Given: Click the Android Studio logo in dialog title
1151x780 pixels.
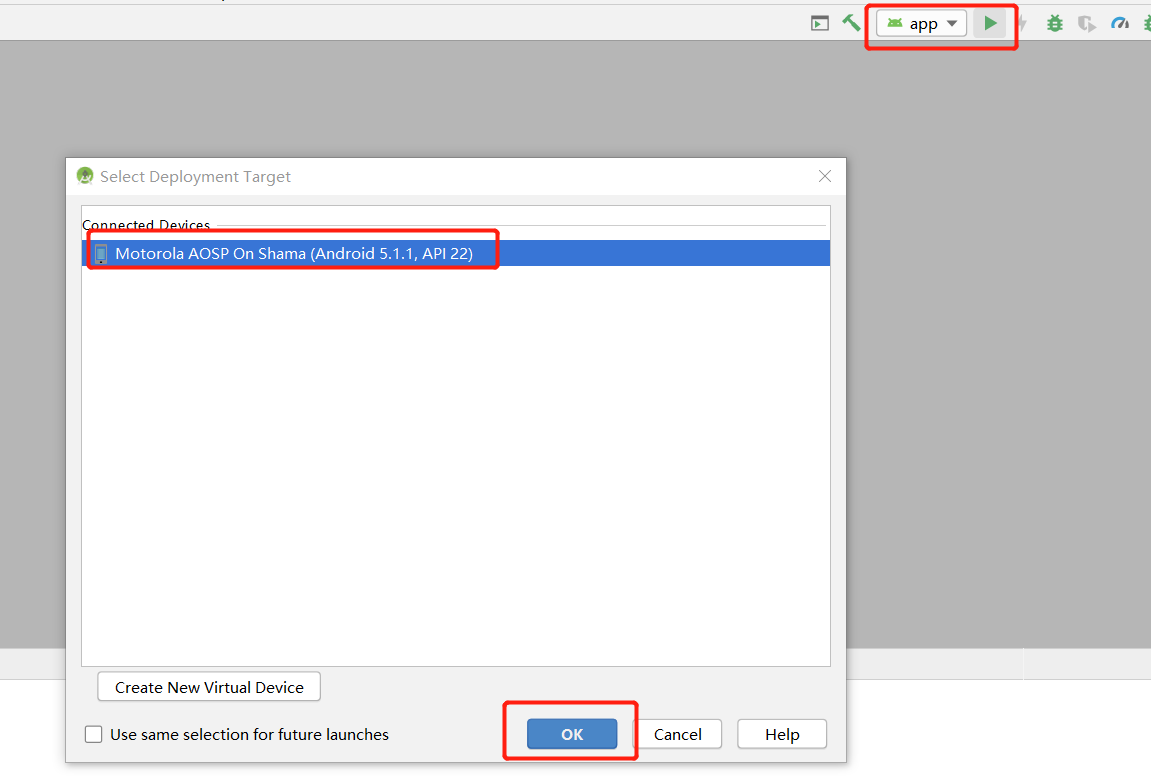Looking at the screenshot, I should pyautogui.click(x=85, y=176).
